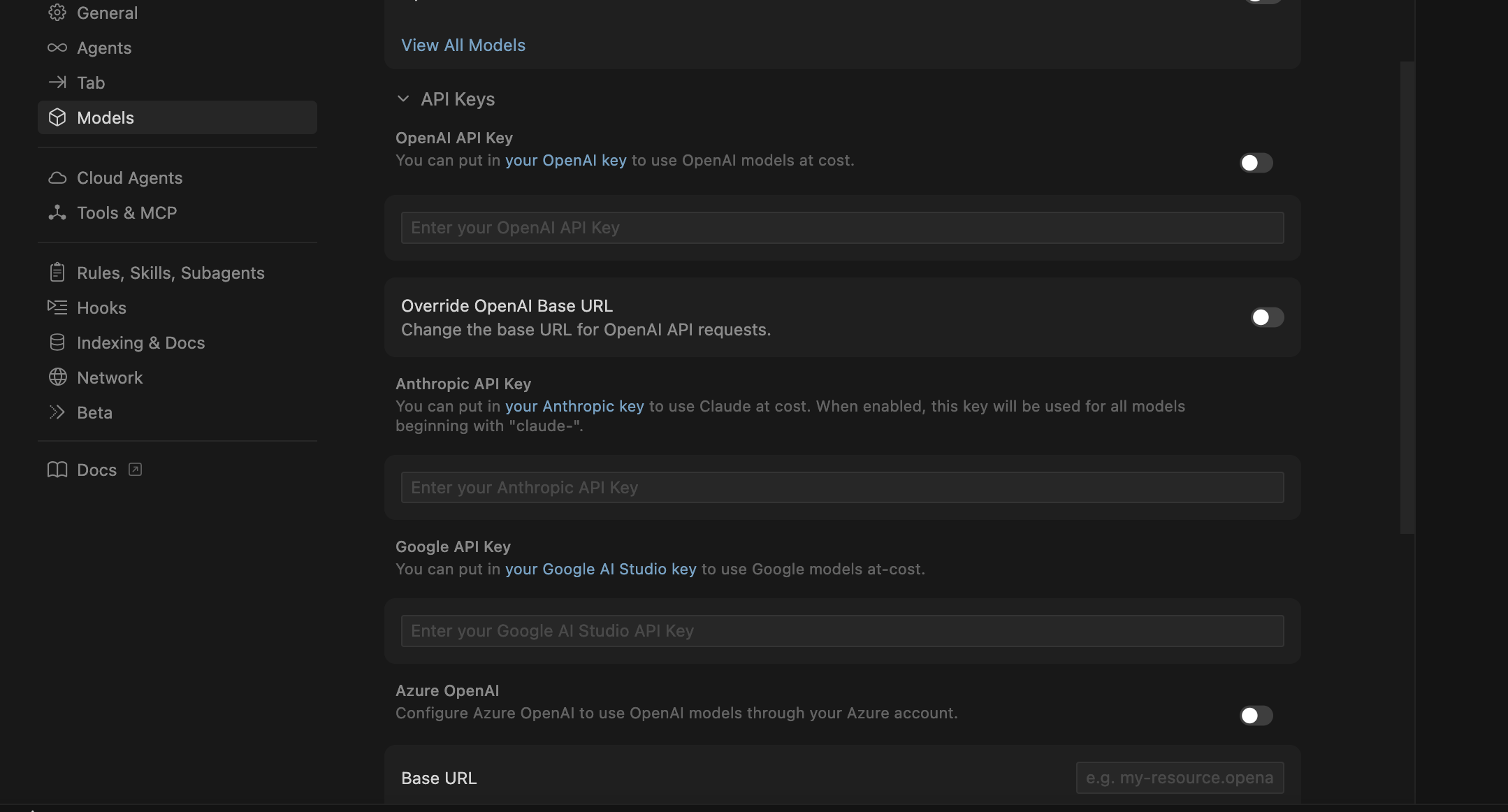Viewport: 1508px width, 812px height.
Task: Click the Agents infinity icon
Action: pos(57,48)
